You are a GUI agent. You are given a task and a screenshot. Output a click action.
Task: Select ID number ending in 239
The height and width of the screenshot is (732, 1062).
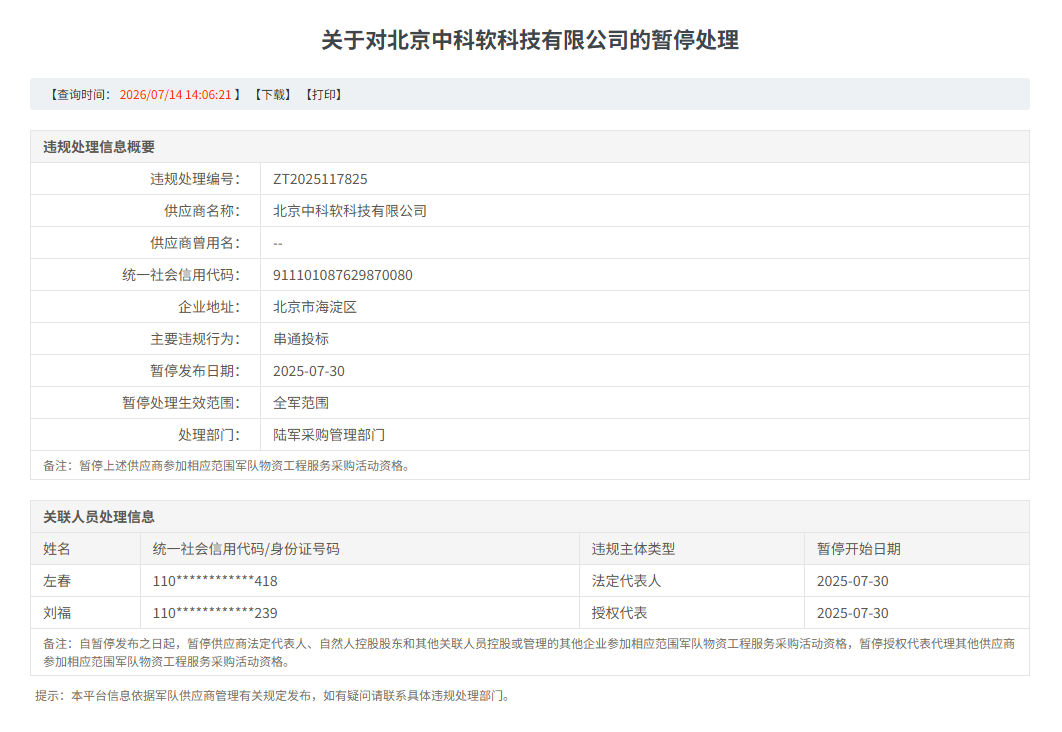tap(215, 613)
